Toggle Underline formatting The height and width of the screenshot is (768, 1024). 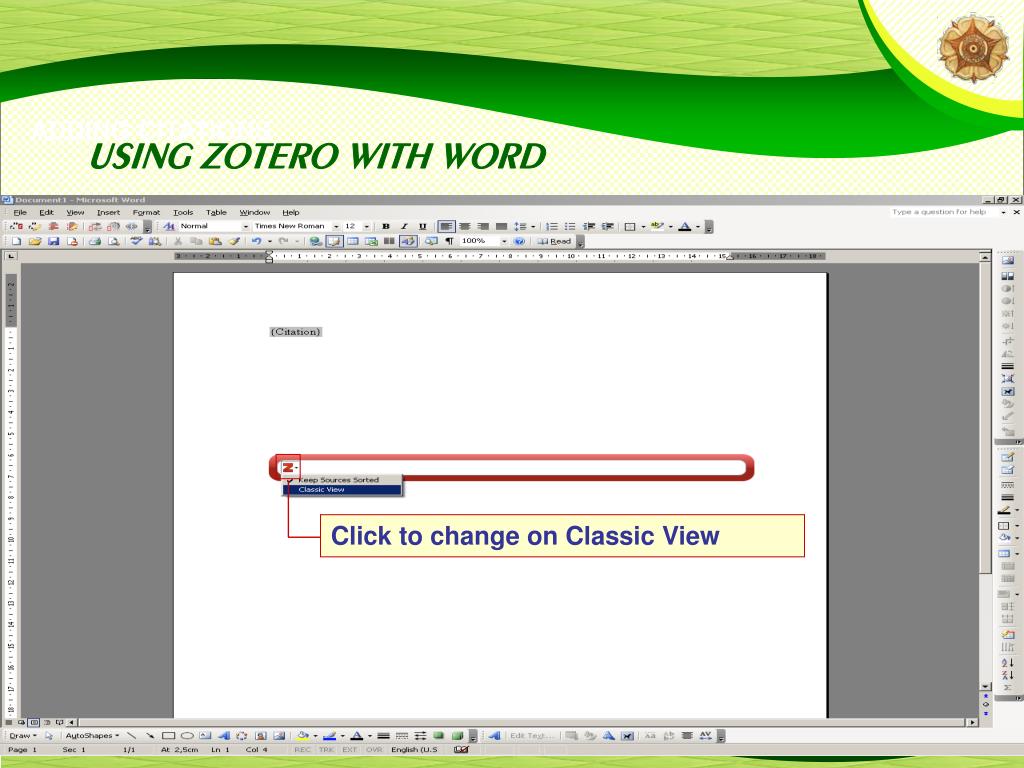point(423,227)
